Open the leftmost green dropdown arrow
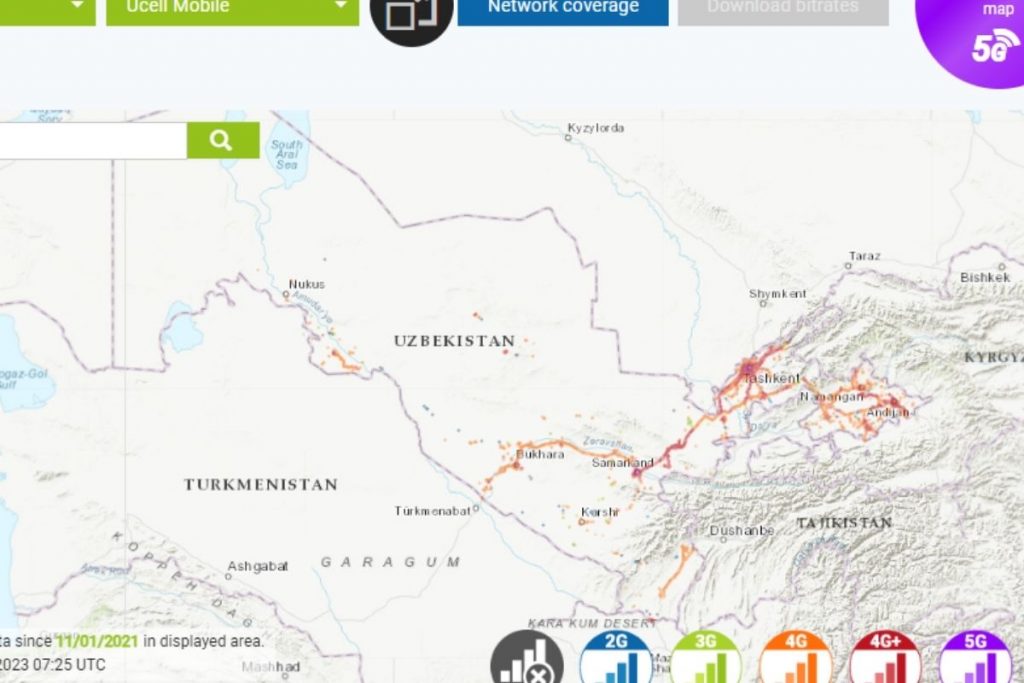The width and height of the screenshot is (1024, 683). 77,5
